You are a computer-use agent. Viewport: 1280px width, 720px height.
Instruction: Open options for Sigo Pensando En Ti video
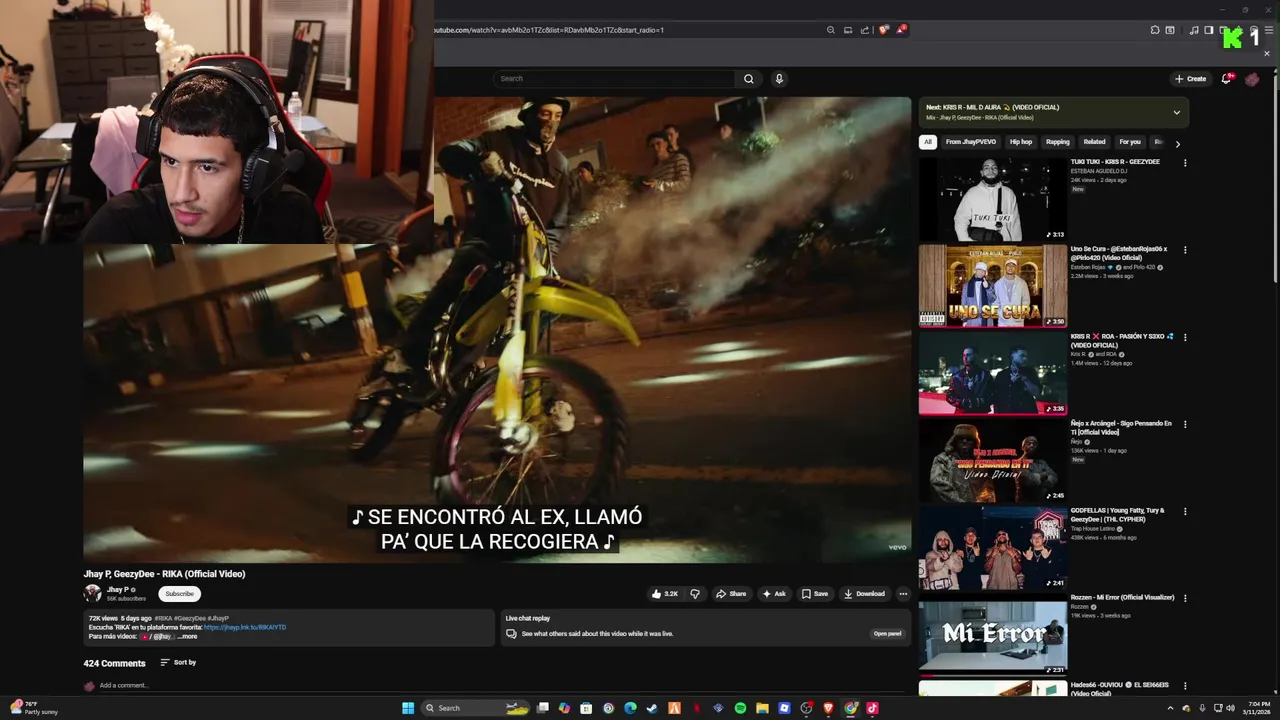click(1185, 424)
